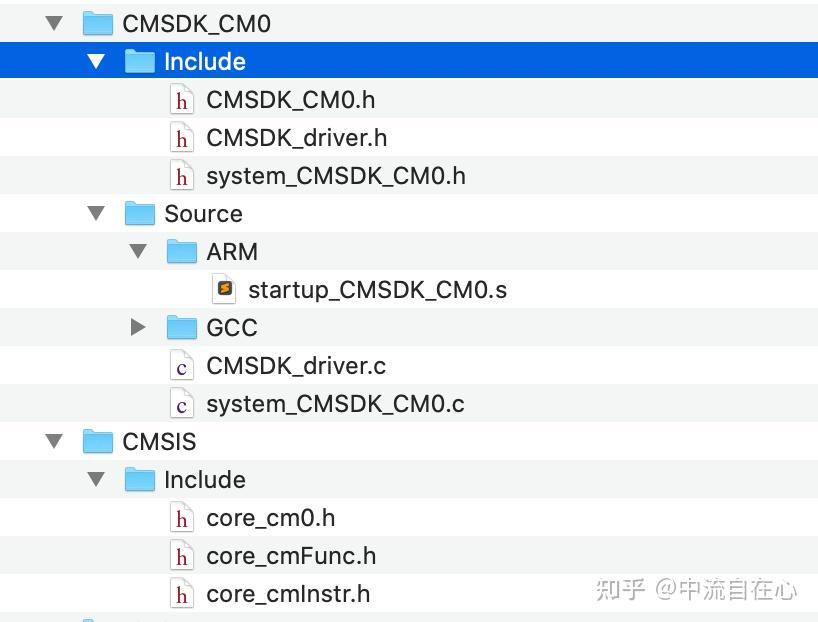
Task: Expand the GCC folder disclosure triangle
Action: [x=138, y=328]
